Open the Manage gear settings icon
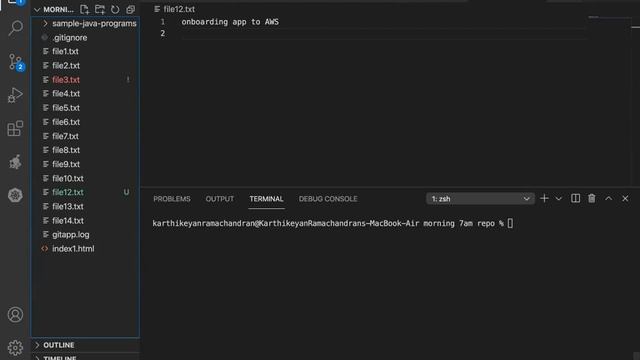The height and width of the screenshot is (360, 640). click(16, 348)
